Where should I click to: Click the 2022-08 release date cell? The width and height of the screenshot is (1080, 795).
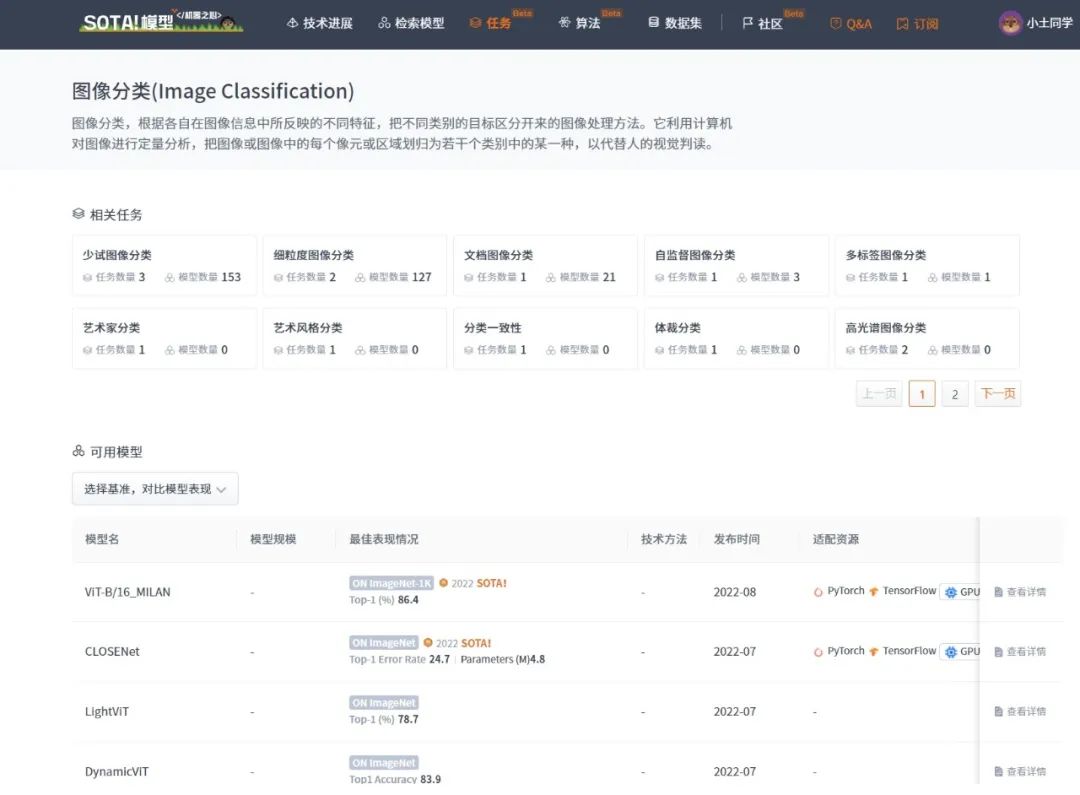pos(735,592)
